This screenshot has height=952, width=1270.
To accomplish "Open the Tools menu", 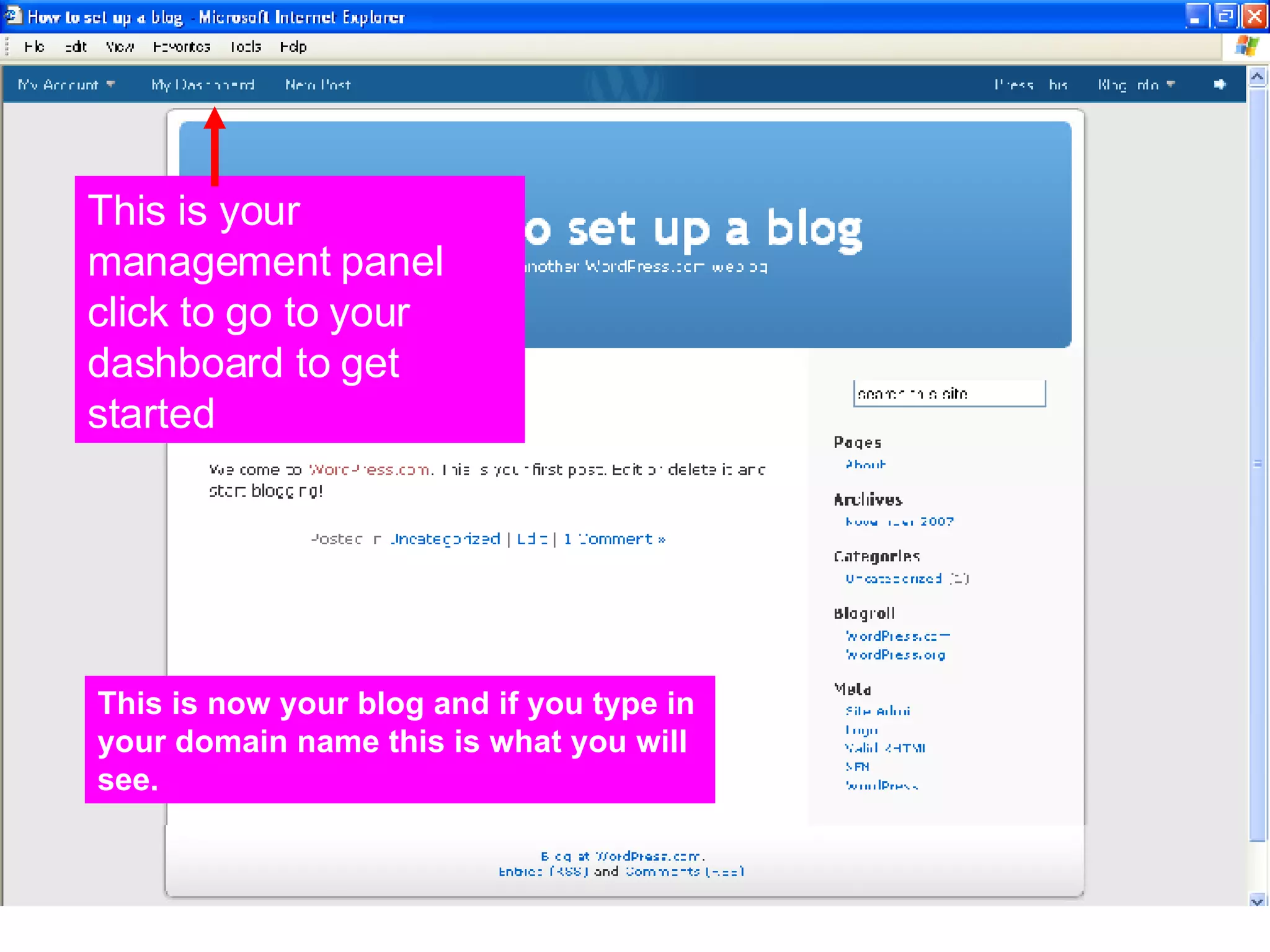I will [x=246, y=47].
